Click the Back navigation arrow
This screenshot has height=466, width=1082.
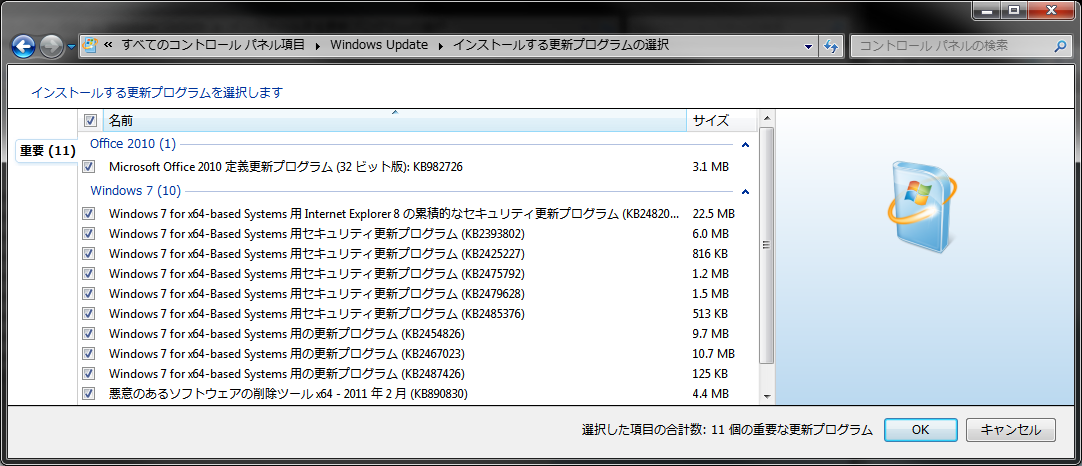pos(23,46)
